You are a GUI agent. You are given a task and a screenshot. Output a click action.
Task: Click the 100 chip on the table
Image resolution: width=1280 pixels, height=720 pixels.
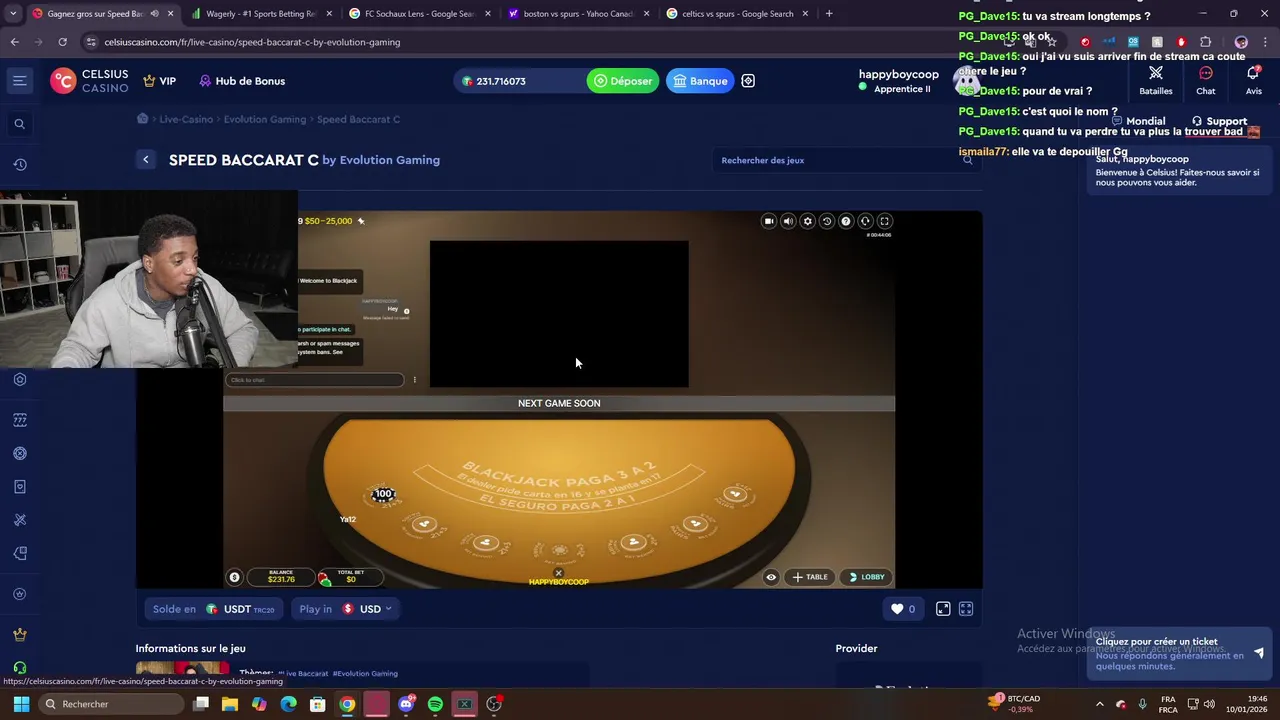(x=383, y=494)
